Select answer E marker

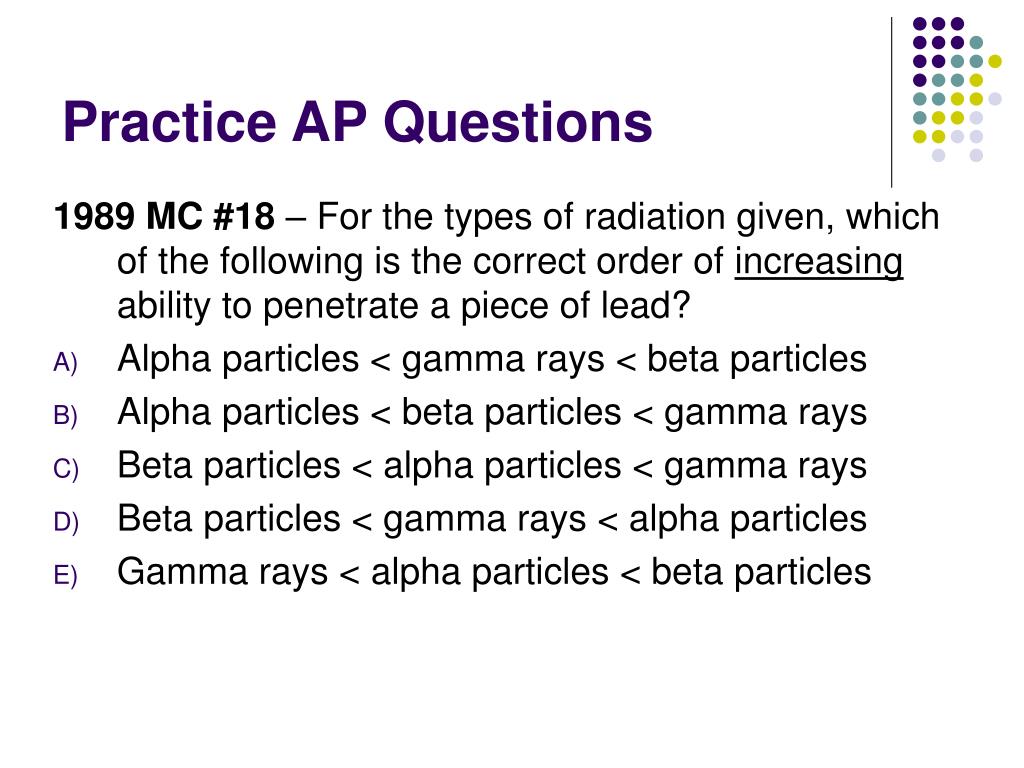65,576
